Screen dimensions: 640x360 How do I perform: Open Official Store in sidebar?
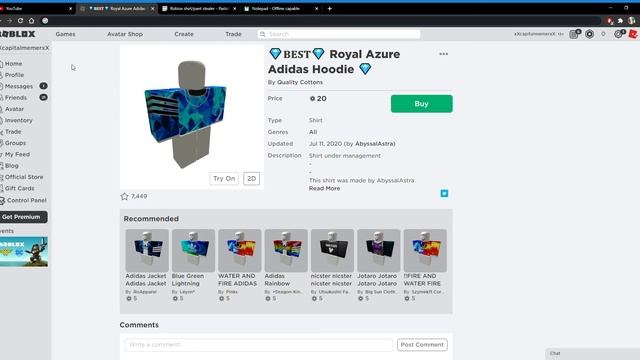coord(24,177)
